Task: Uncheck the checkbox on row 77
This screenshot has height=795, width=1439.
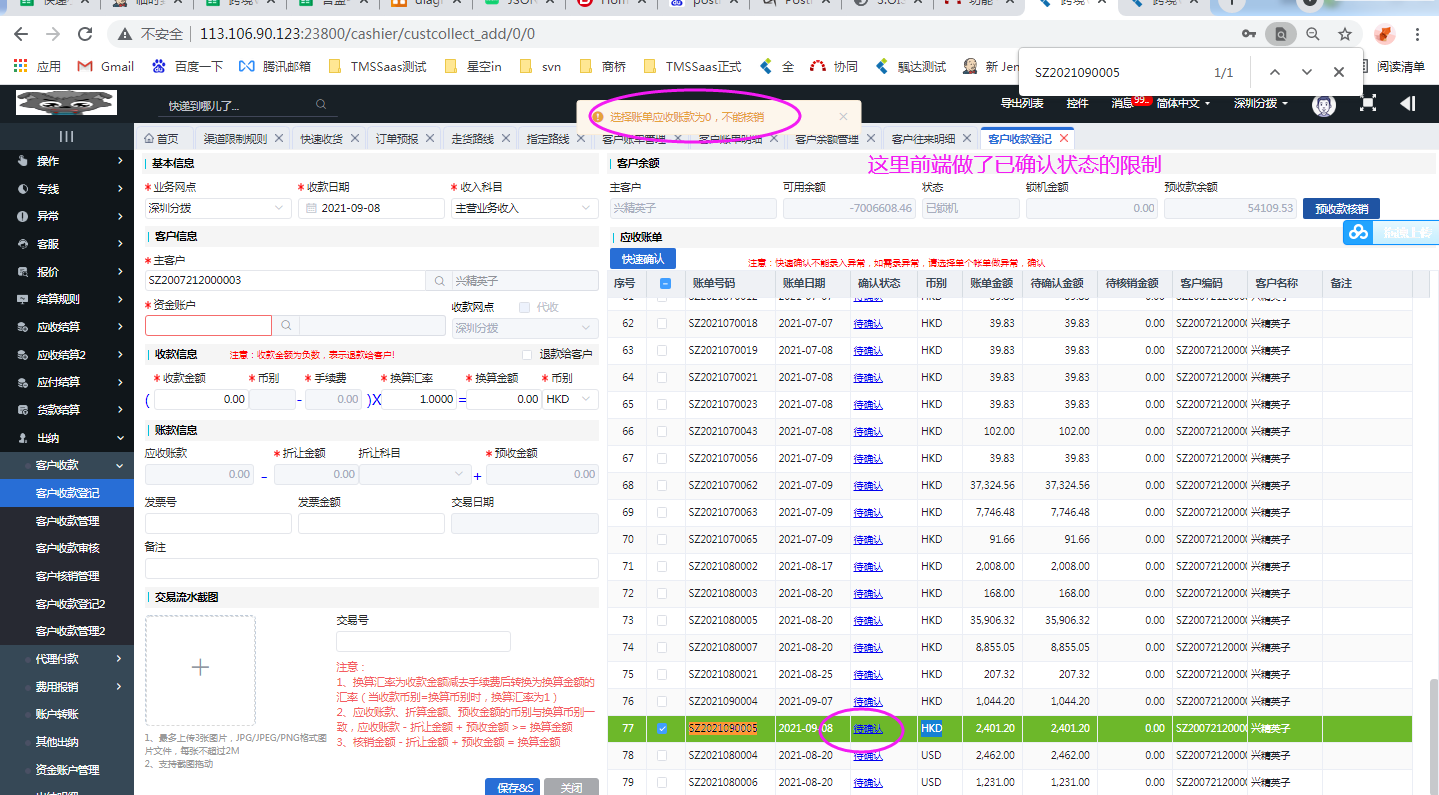Action: (x=662, y=728)
